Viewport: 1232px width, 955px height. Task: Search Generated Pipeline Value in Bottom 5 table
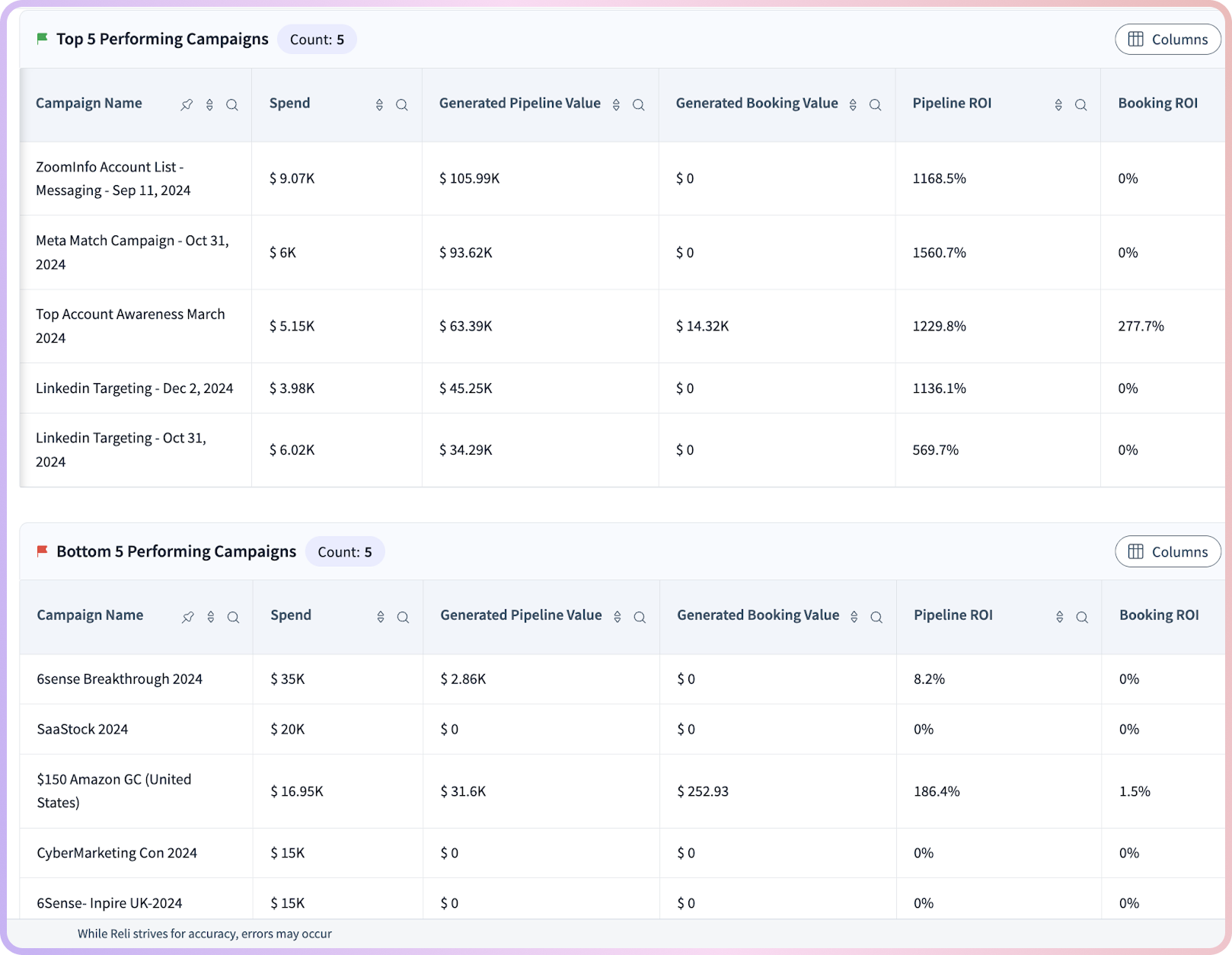[640, 617]
